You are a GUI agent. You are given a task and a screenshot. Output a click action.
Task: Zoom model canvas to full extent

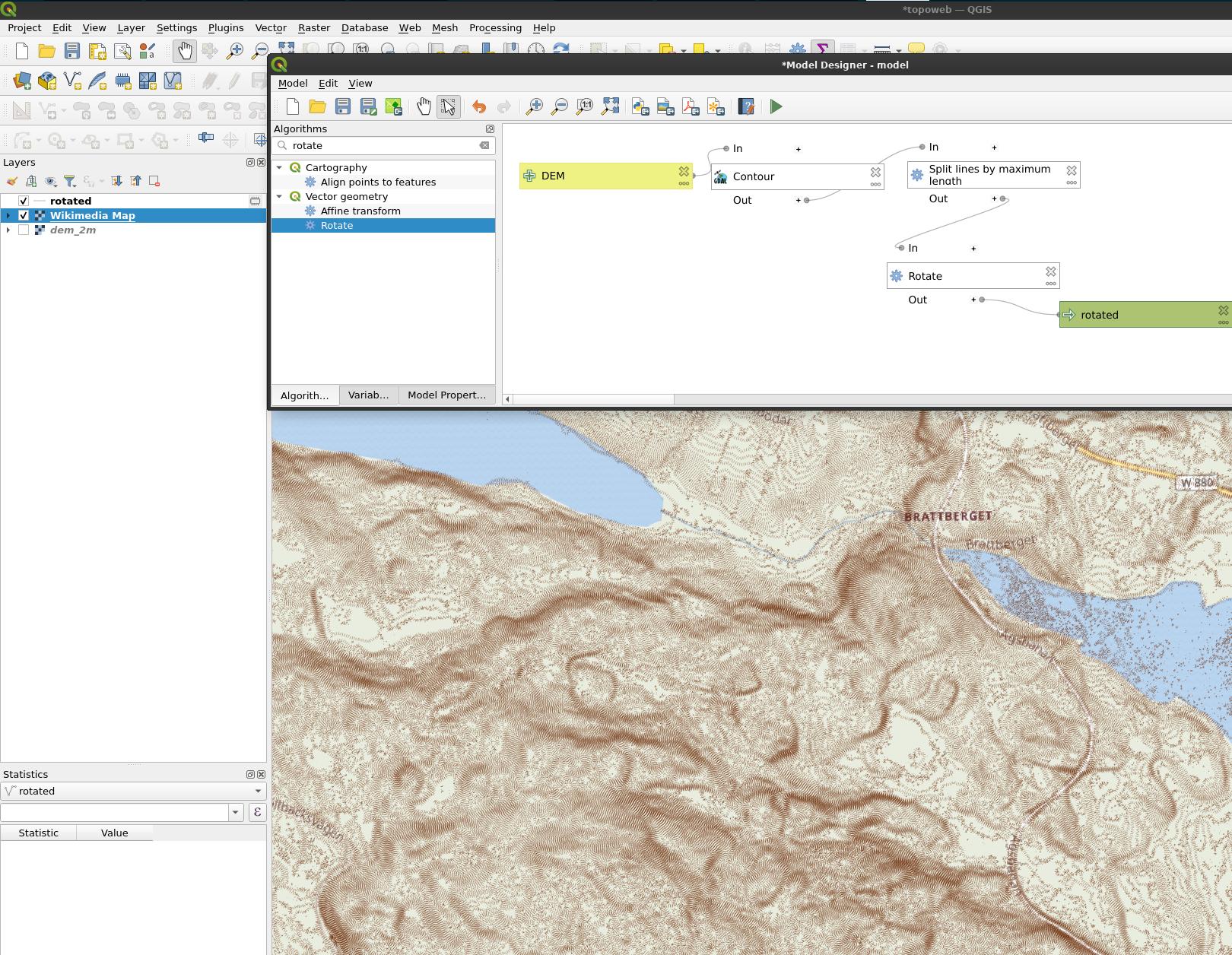click(610, 107)
